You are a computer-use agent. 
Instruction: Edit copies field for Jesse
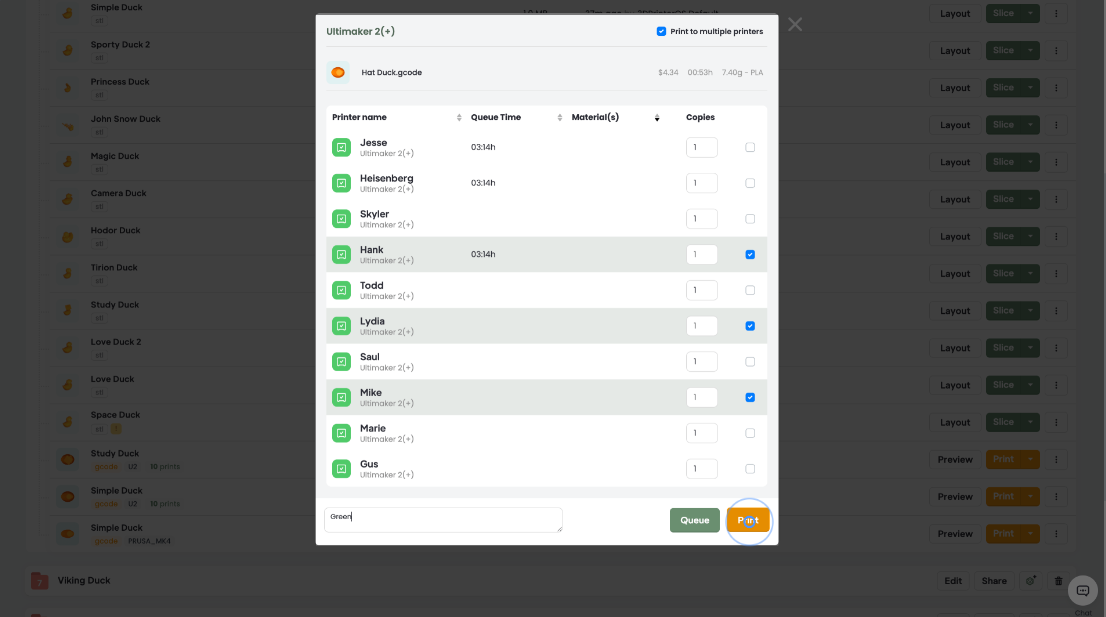coord(702,147)
